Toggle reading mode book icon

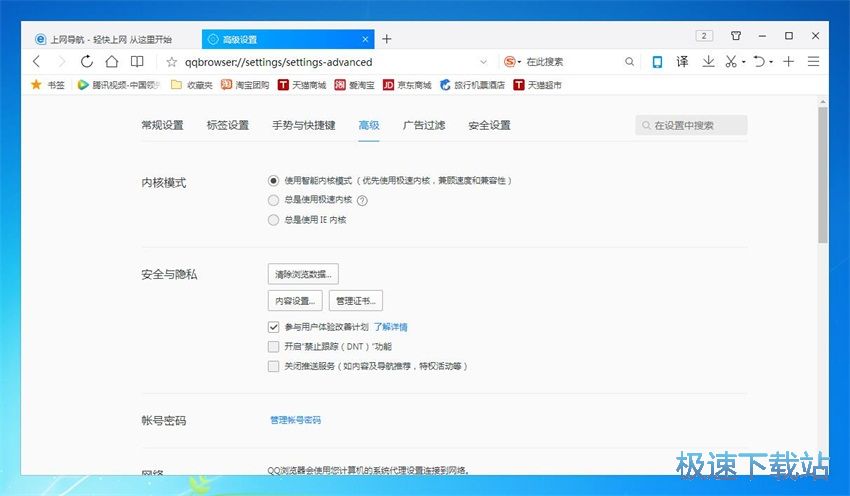coord(137,62)
